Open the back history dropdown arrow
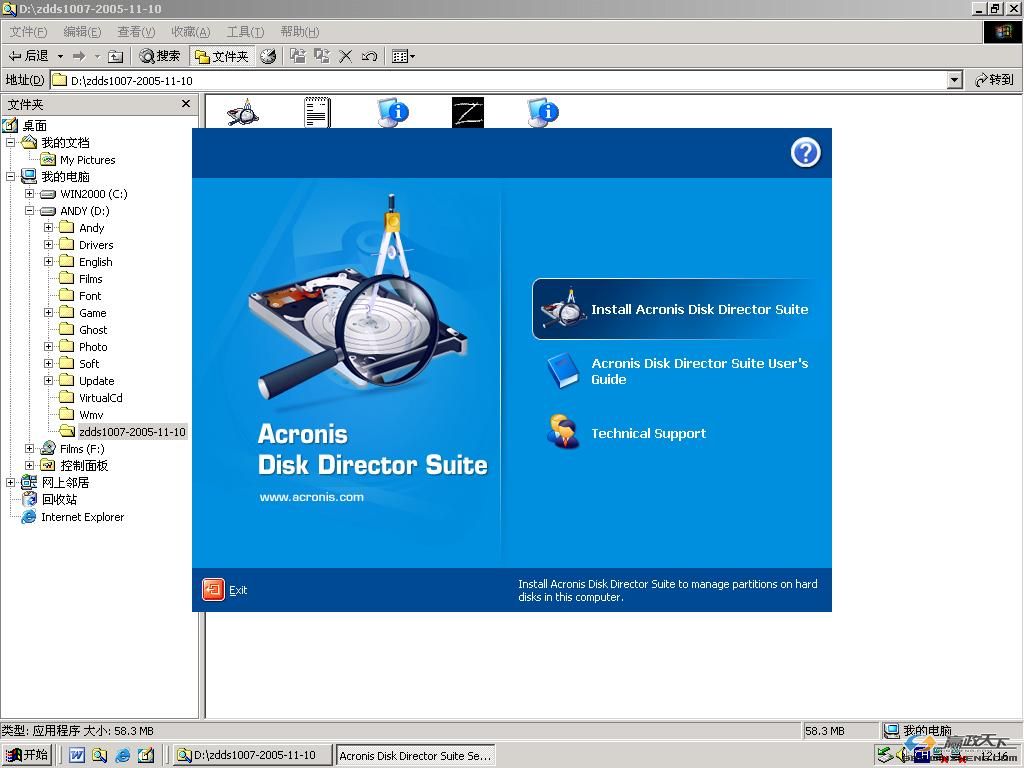 (60, 56)
